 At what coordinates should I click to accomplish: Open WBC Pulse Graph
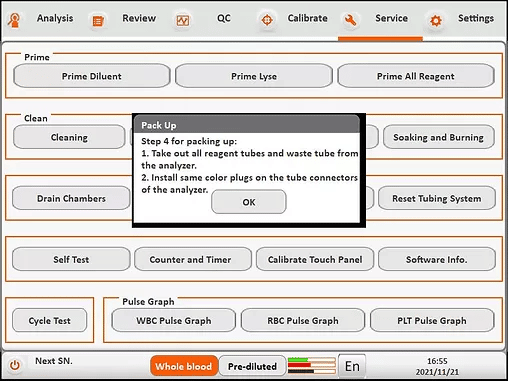(x=174, y=320)
